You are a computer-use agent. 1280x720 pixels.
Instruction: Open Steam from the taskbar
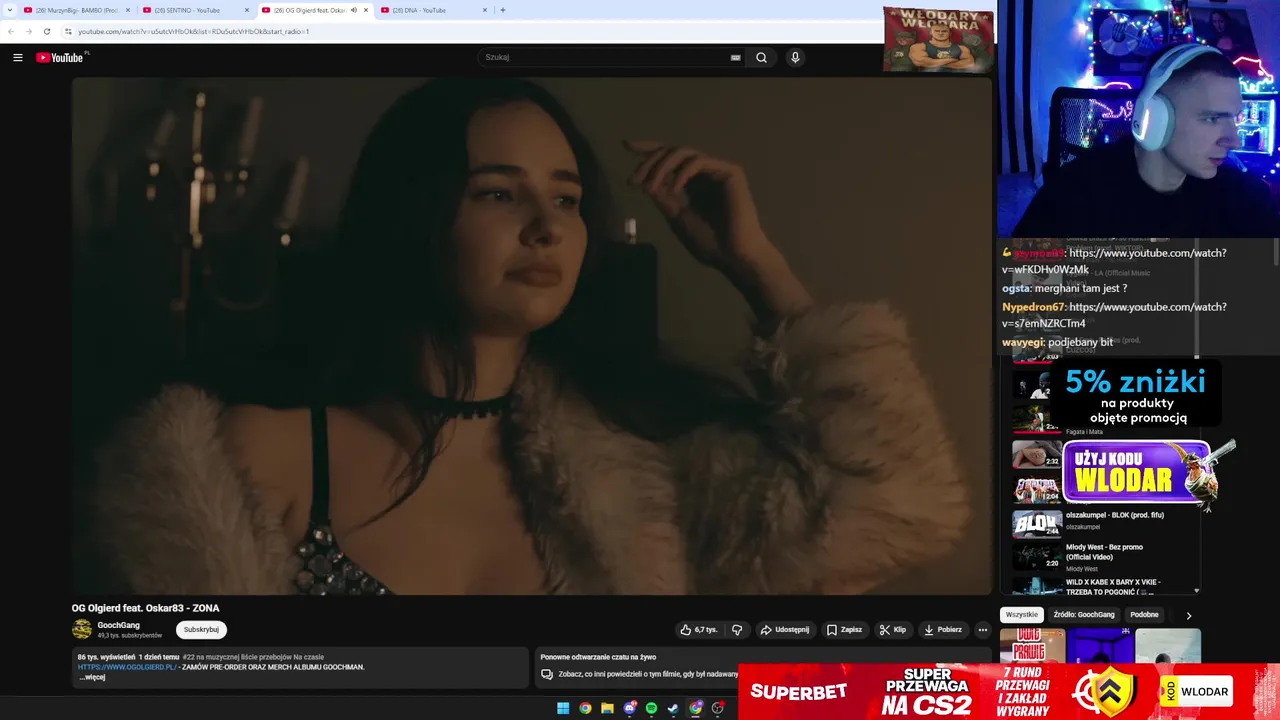[674, 708]
